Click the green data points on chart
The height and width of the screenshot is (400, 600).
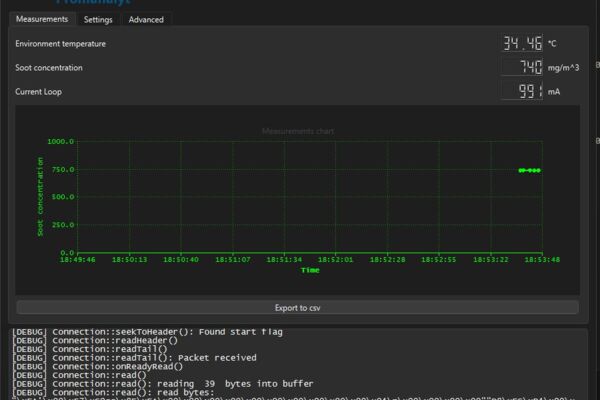click(530, 170)
